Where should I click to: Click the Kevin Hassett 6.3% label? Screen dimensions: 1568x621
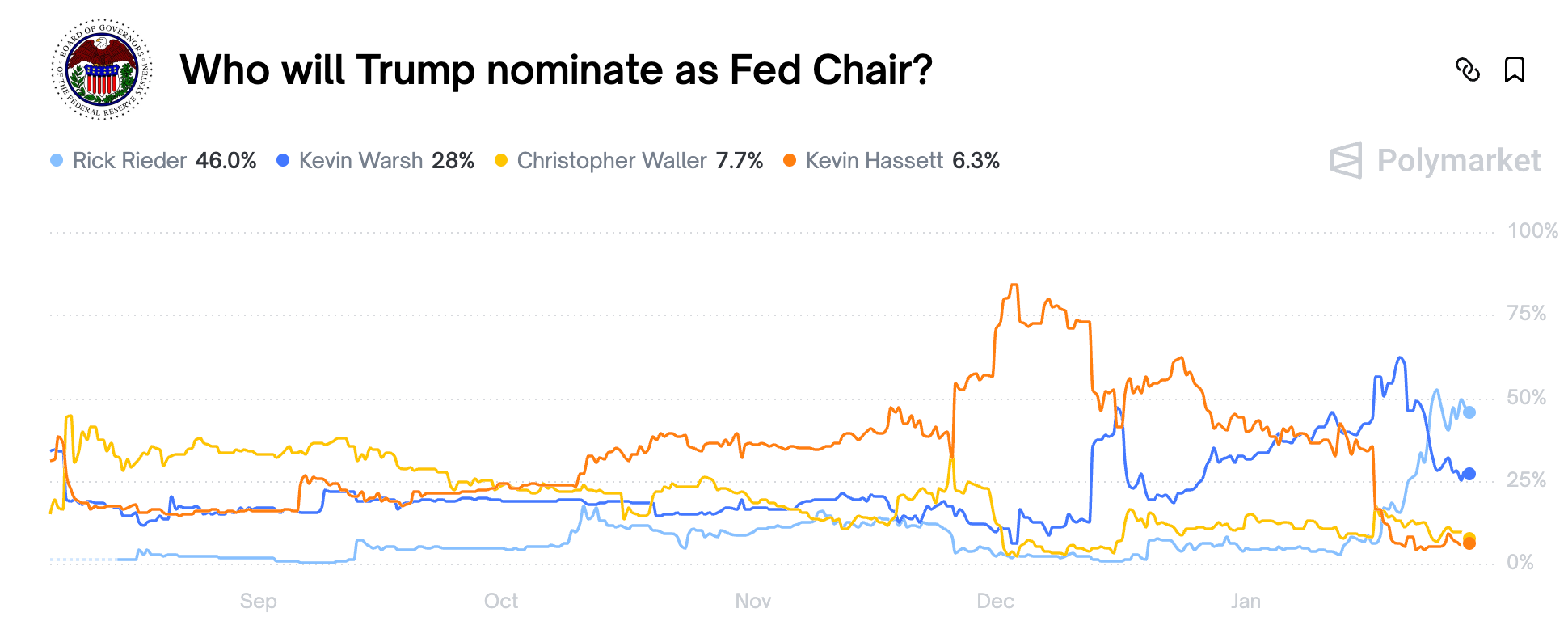coord(975,160)
